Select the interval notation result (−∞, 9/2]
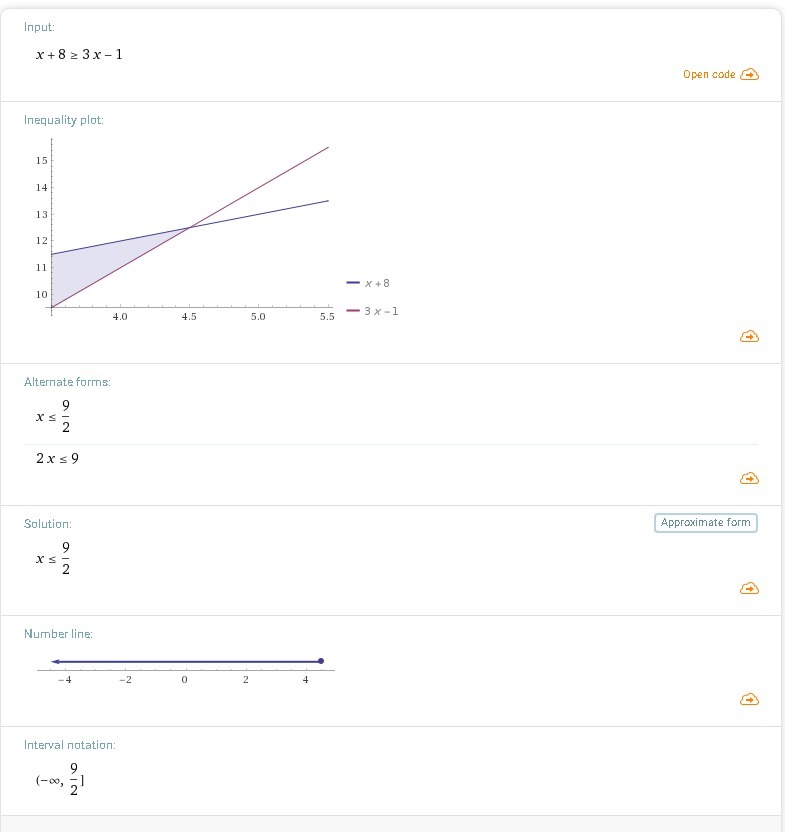This screenshot has height=832, width=785. (60, 780)
